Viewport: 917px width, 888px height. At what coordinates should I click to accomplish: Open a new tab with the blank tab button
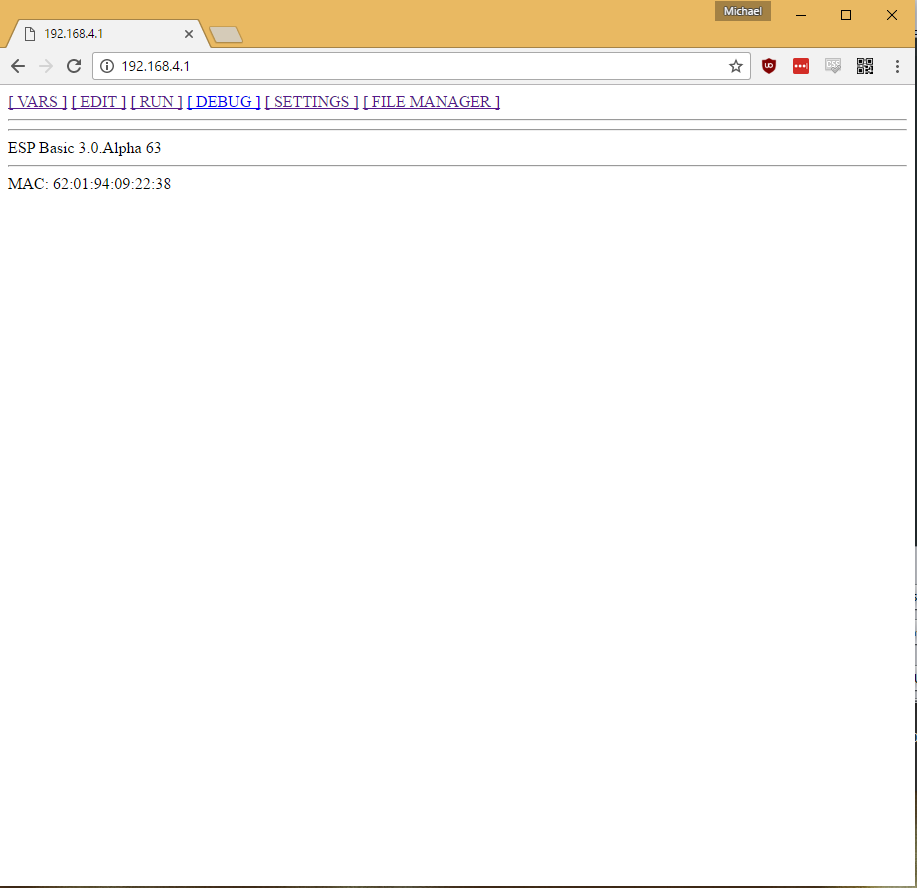(x=226, y=35)
